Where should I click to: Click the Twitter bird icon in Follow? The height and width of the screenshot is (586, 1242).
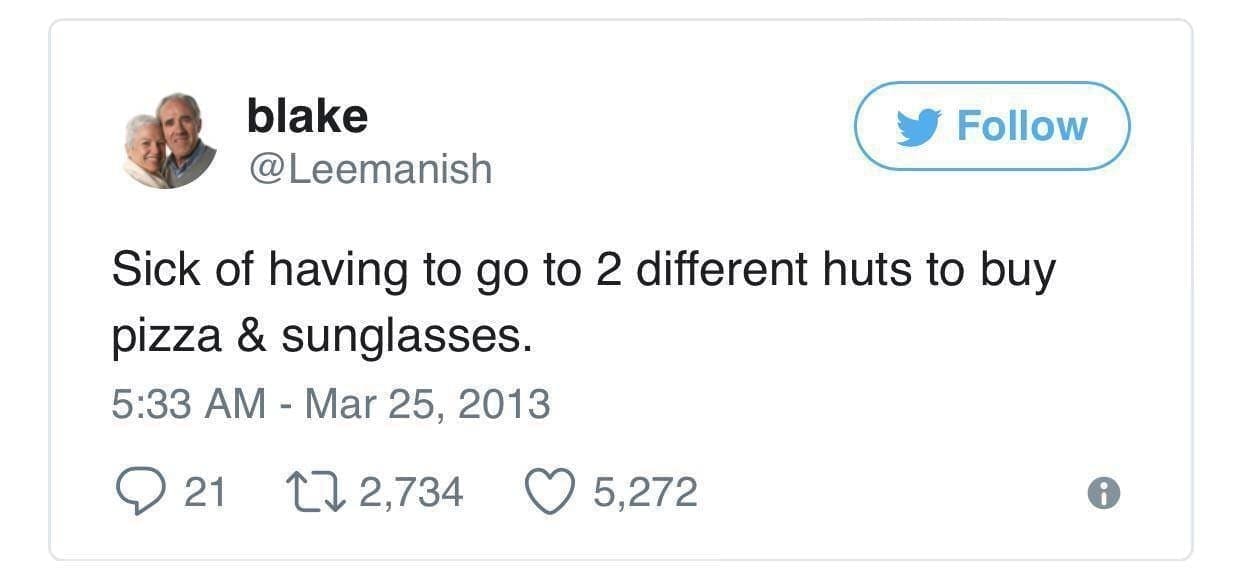918,127
